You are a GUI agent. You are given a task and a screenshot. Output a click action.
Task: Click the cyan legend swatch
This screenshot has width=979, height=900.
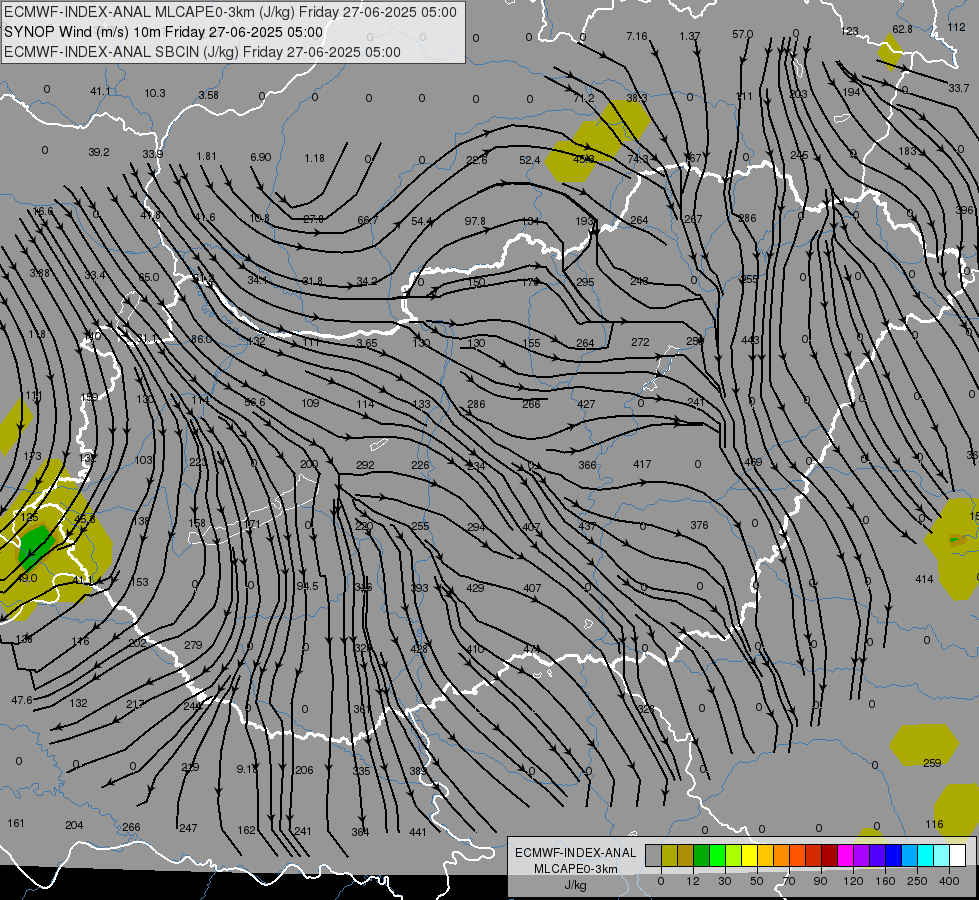click(925, 856)
